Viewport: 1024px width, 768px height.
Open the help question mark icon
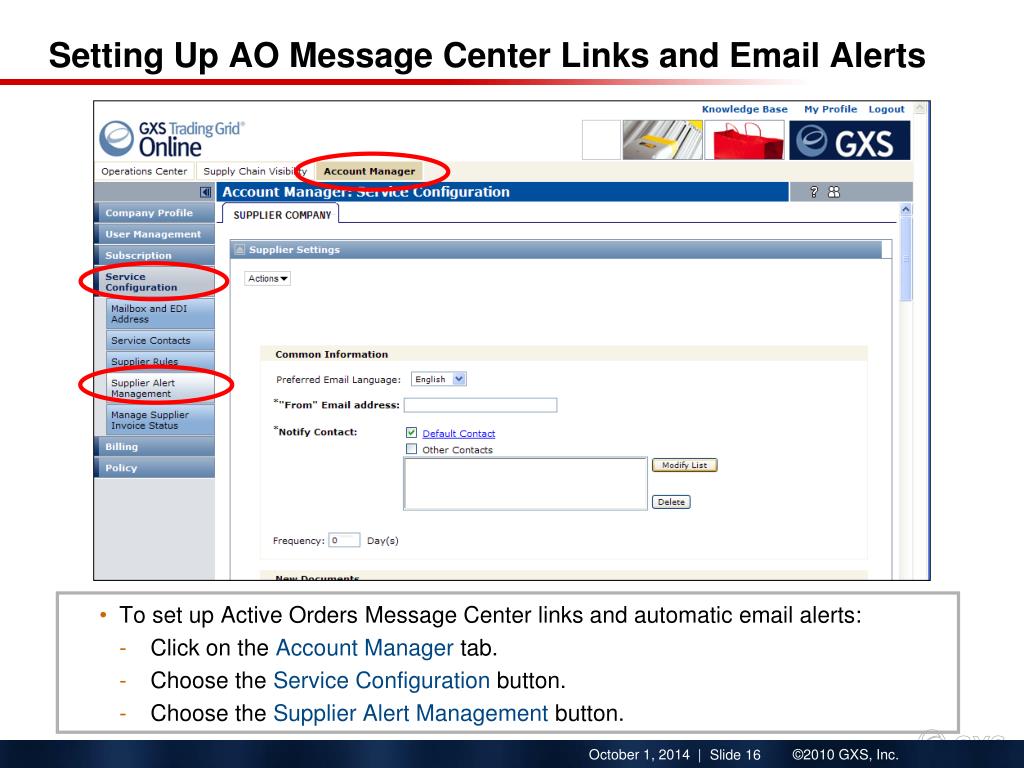click(814, 192)
